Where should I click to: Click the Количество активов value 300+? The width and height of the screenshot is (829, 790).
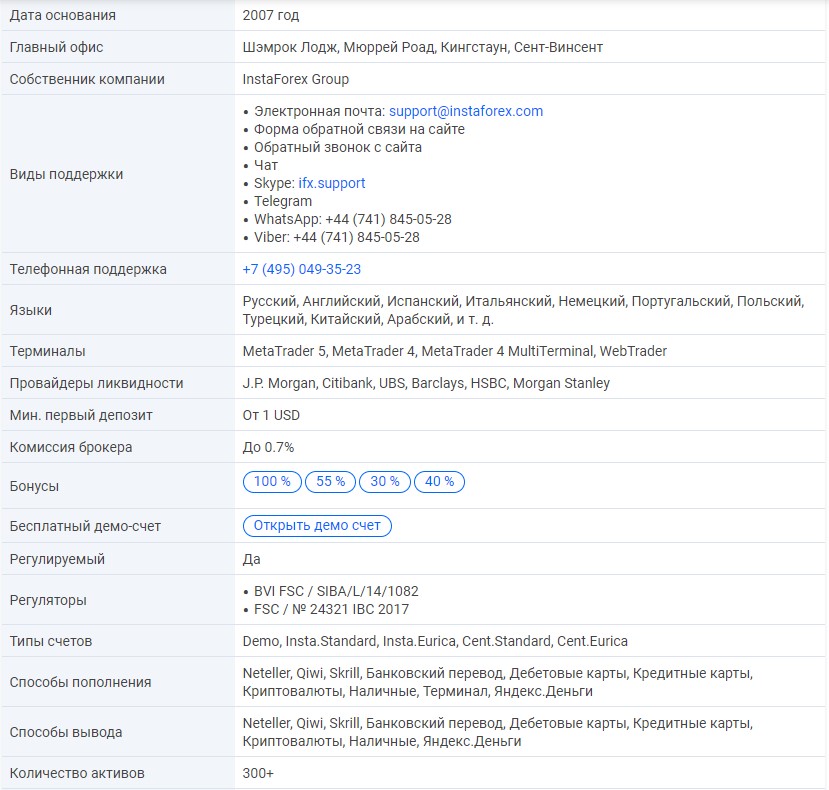pyautogui.click(x=258, y=773)
